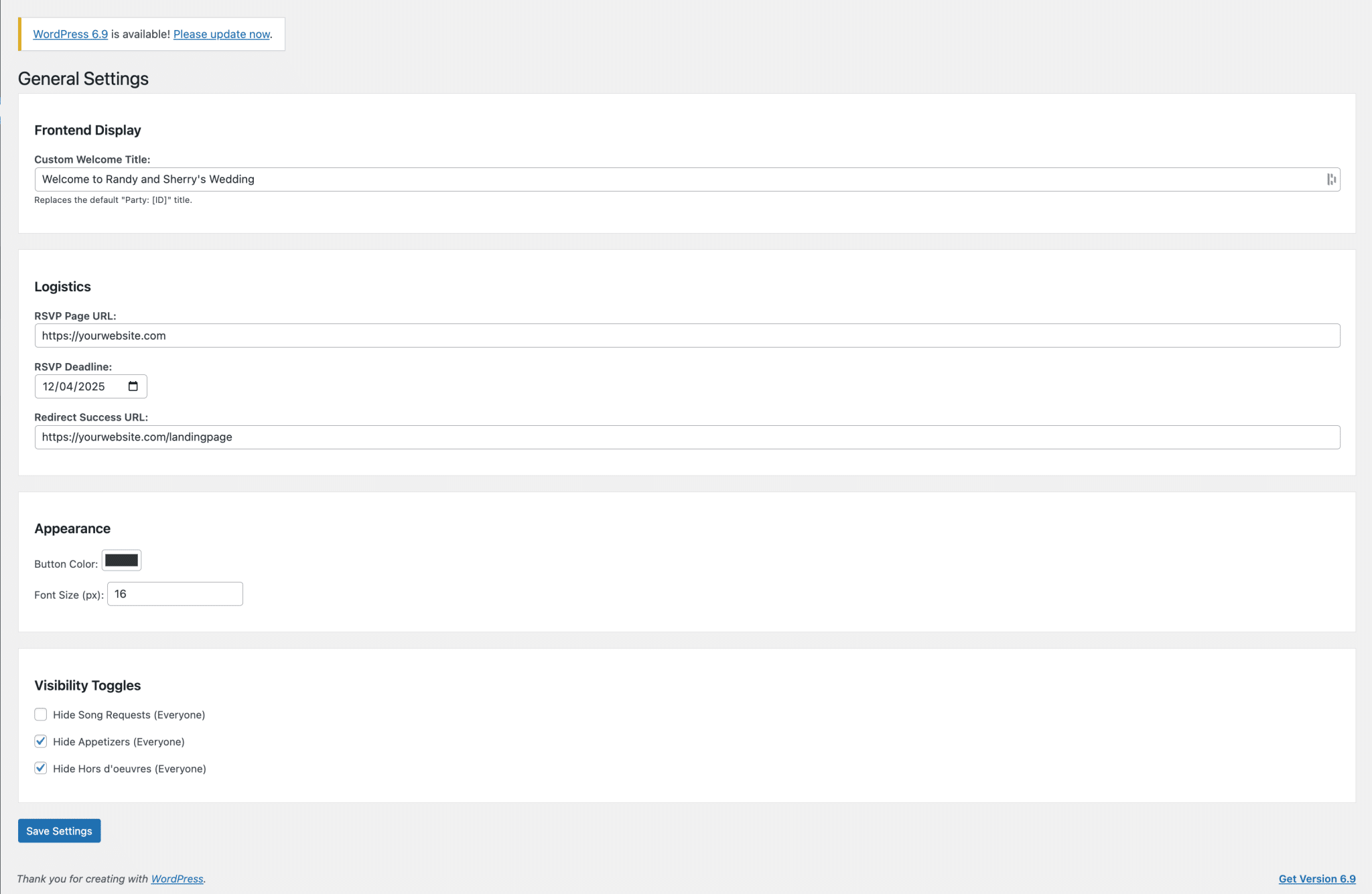The width and height of the screenshot is (1372, 894).
Task: Open the WordPress 6.9 link in notice
Action: [x=70, y=34]
